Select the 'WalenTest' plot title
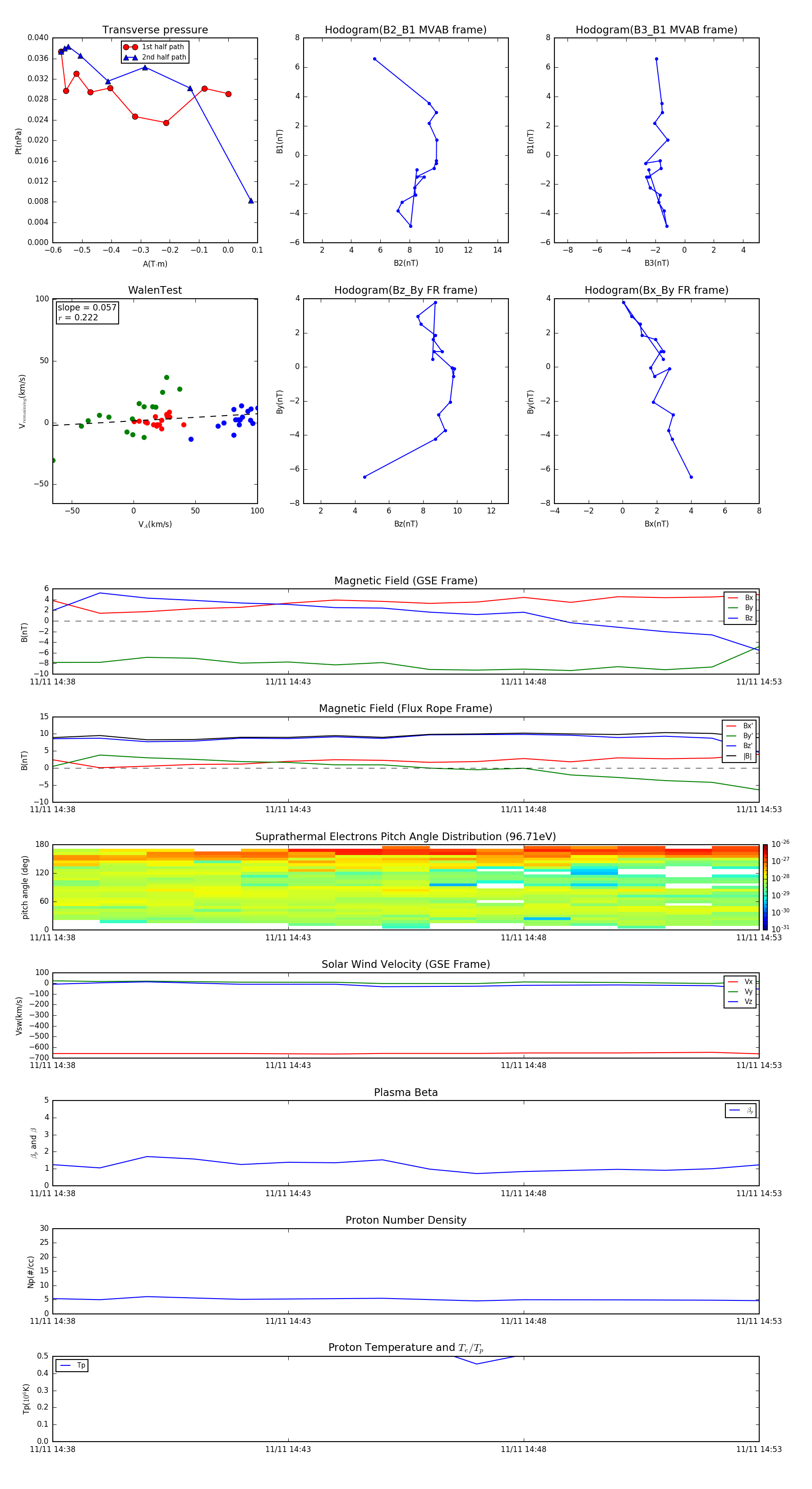The height and width of the screenshot is (1489, 812). pyautogui.click(x=155, y=290)
